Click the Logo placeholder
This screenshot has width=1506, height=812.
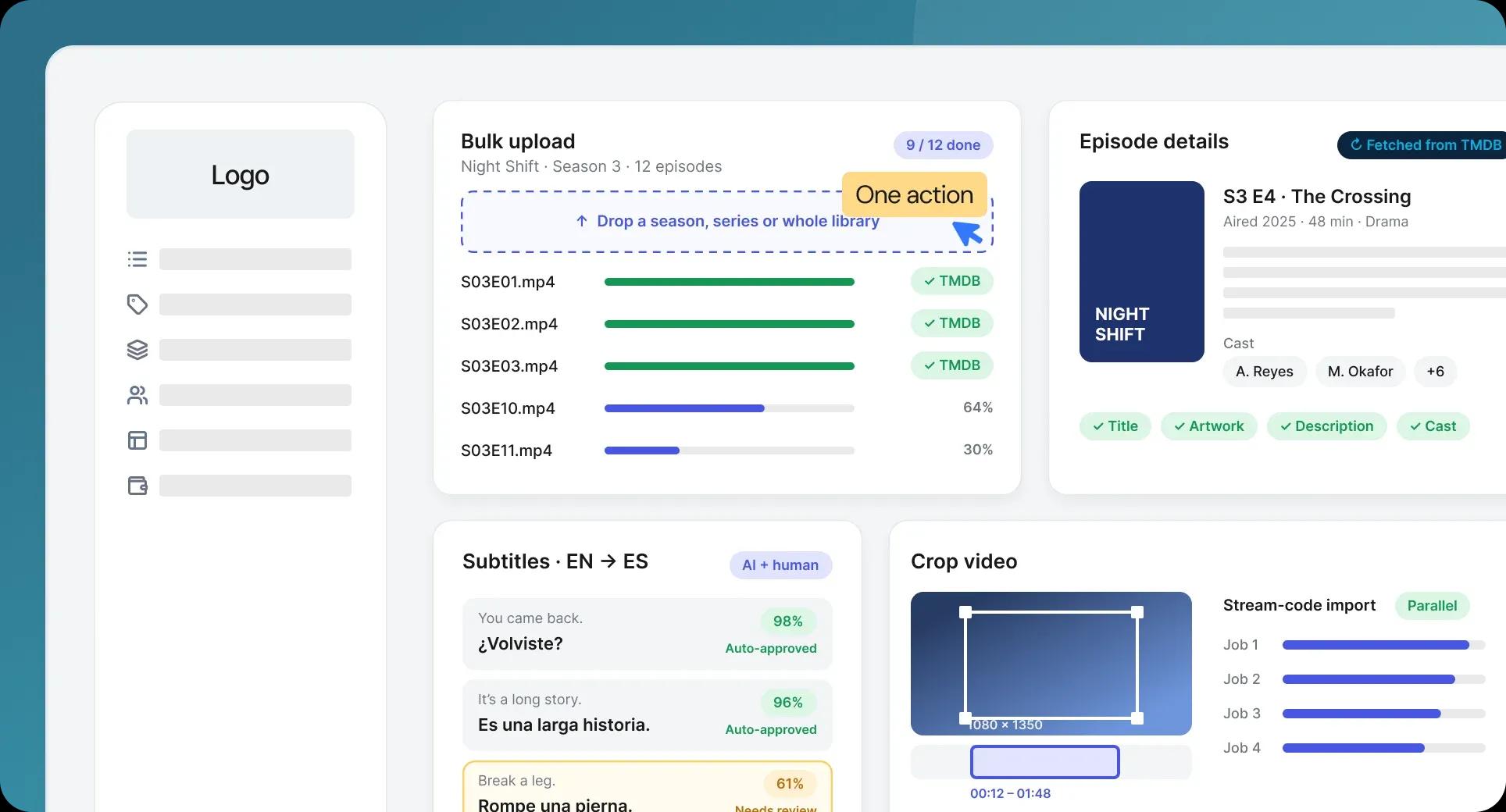(x=241, y=174)
